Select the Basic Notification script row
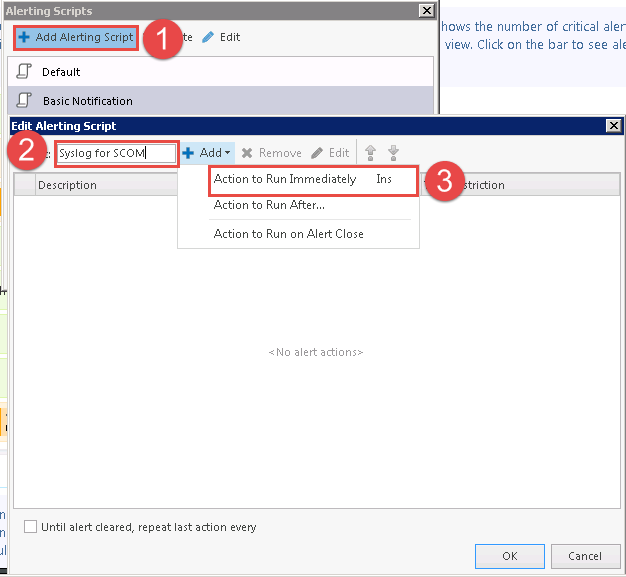626x577 pixels. tap(220, 101)
